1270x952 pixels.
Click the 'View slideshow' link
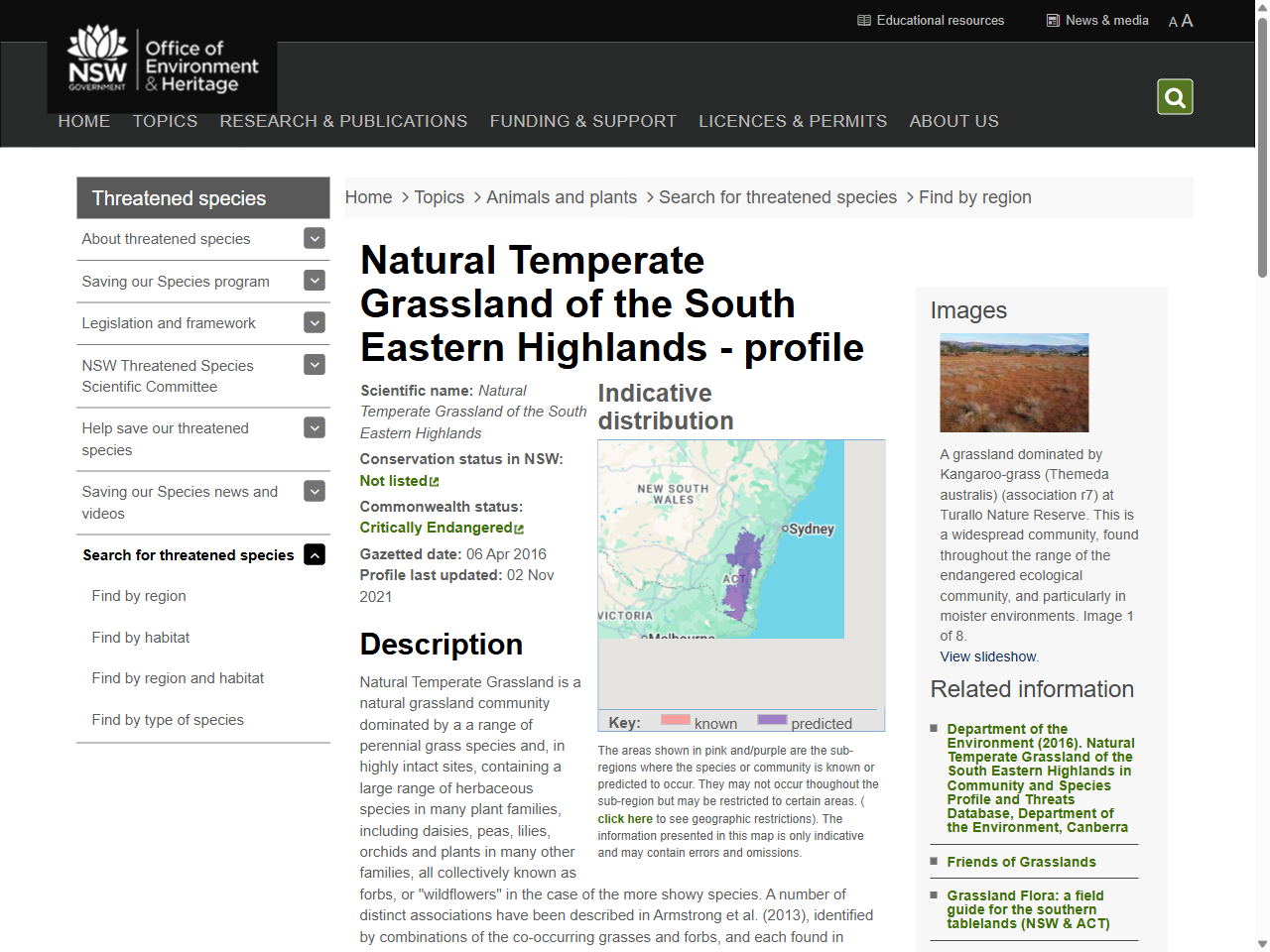coord(987,656)
